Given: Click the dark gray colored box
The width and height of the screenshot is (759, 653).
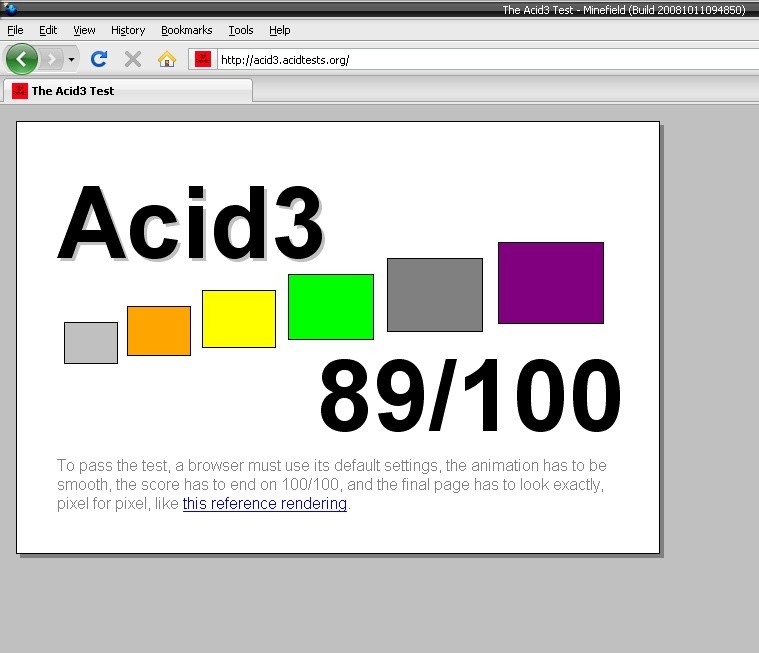Looking at the screenshot, I should tap(435, 295).
